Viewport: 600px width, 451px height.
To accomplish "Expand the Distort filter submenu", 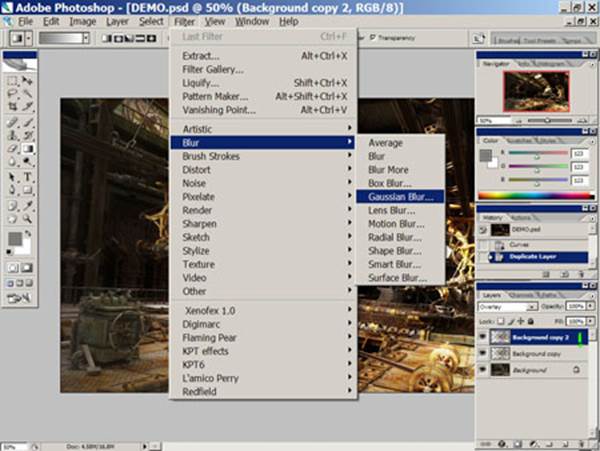I will [x=262, y=169].
